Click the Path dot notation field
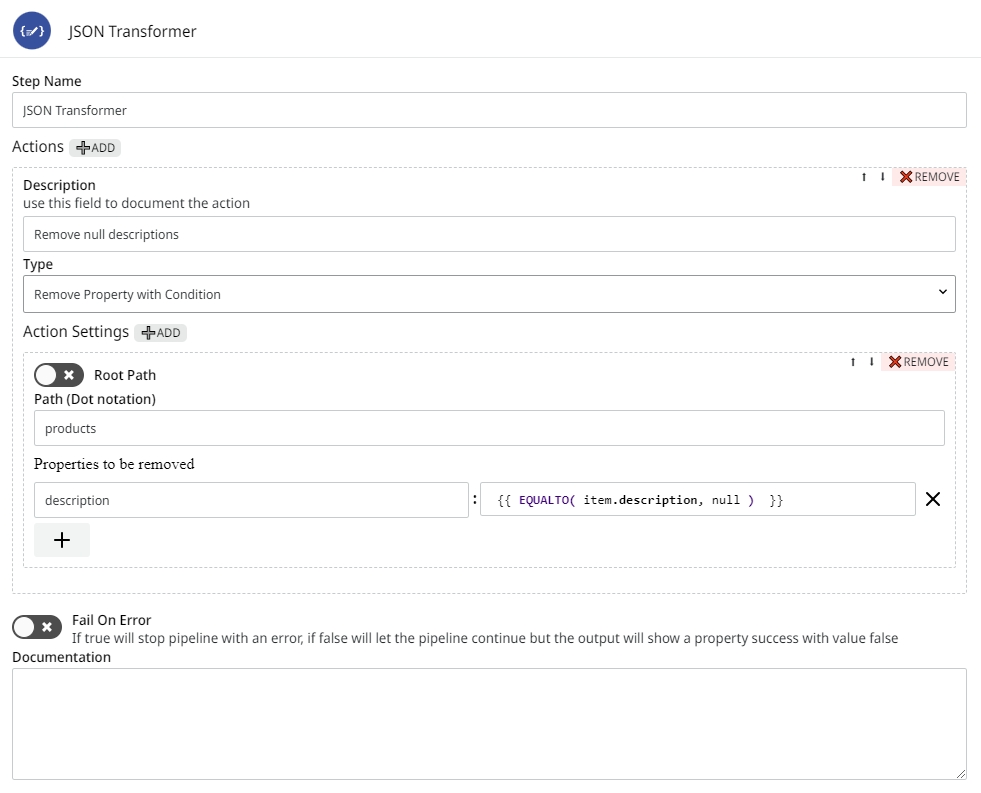The width and height of the screenshot is (981, 793). 489,428
